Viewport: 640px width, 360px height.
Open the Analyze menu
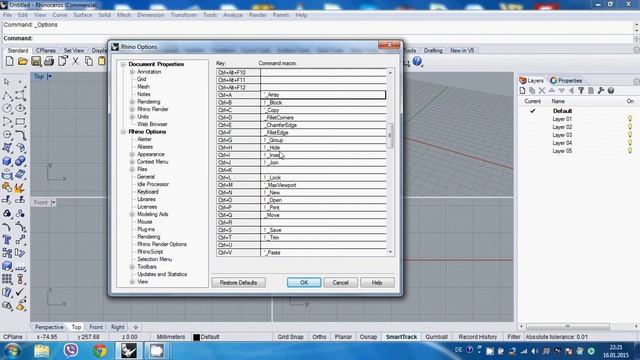click(x=233, y=15)
